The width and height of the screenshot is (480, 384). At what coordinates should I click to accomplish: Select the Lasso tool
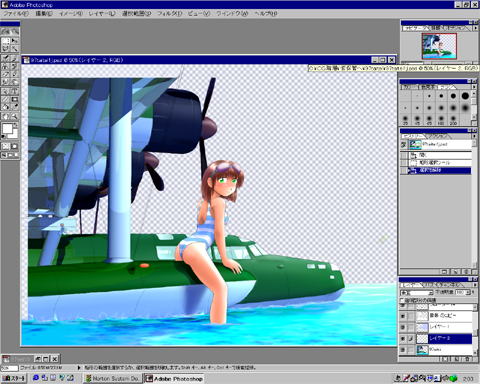click(x=6, y=49)
